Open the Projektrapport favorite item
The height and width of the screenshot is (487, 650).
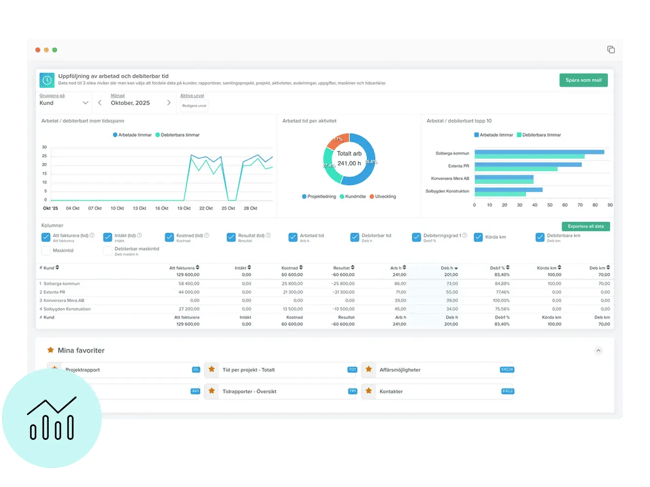click(86, 369)
